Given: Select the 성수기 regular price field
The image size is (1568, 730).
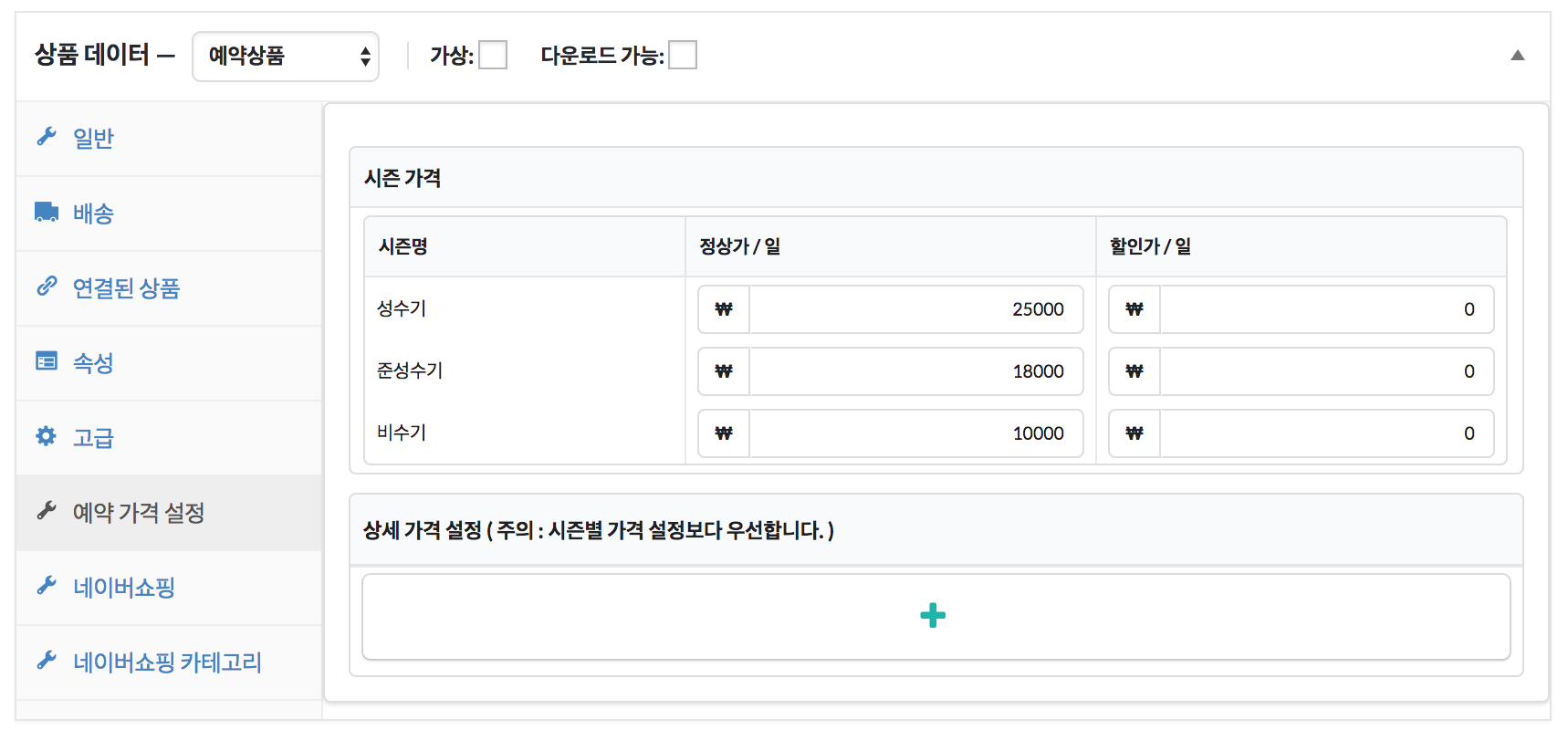Looking at the screenshot, I should (x=915, y=309).
